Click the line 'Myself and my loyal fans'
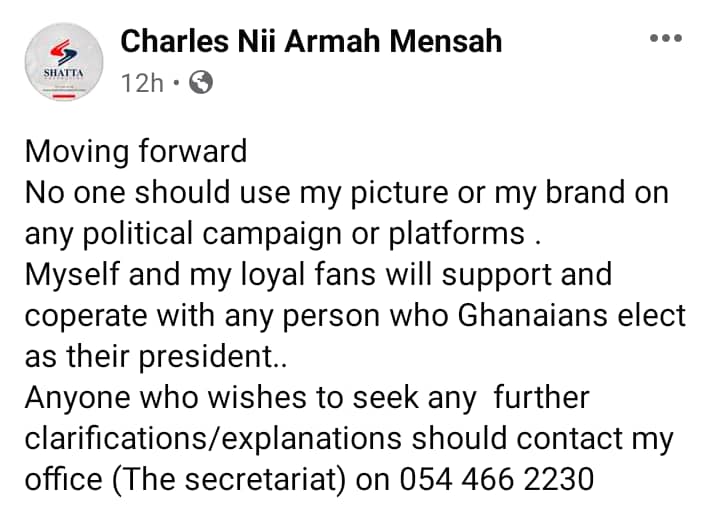This screenshot has height=512, width=712. (317, 274)
